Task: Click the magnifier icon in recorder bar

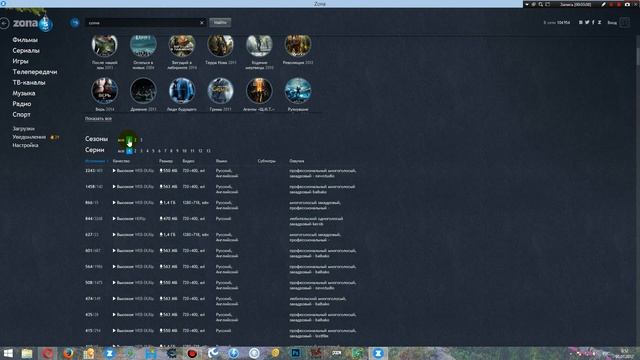Action: point(540,4)
